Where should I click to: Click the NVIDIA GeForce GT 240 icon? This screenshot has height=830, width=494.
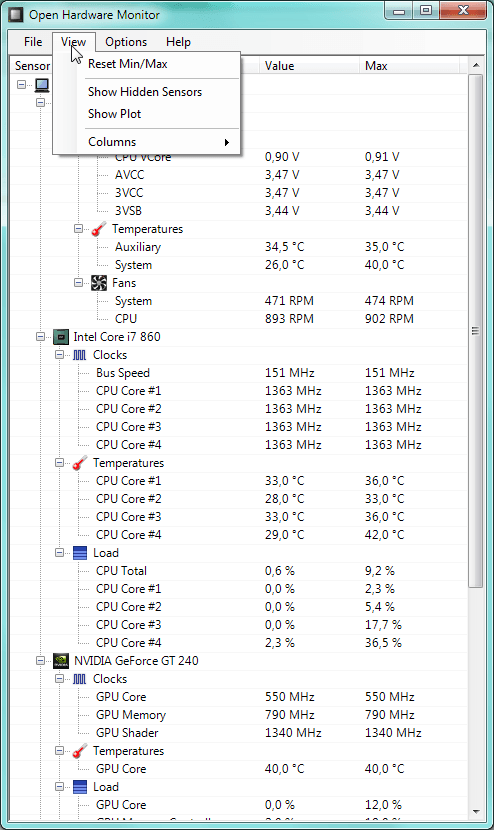(61, 661)
